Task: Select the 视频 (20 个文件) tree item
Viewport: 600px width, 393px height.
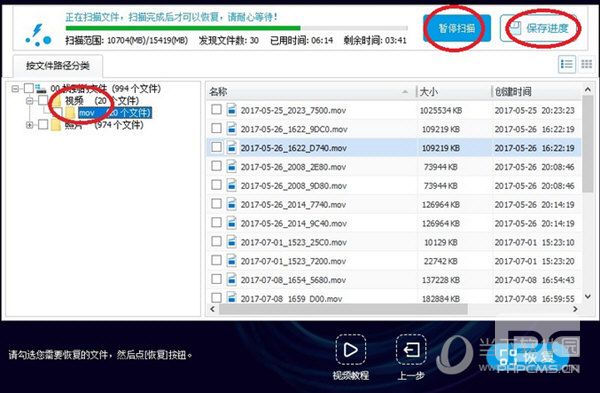Action: click(102, 101)
